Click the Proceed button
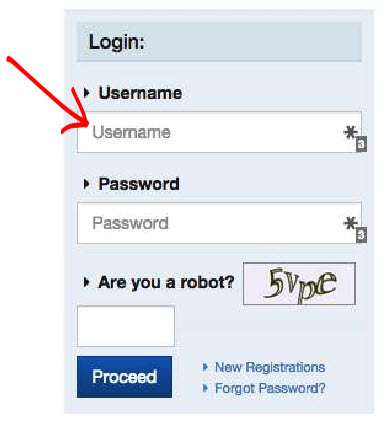388x425 pixels. click(x=124, y=377)
